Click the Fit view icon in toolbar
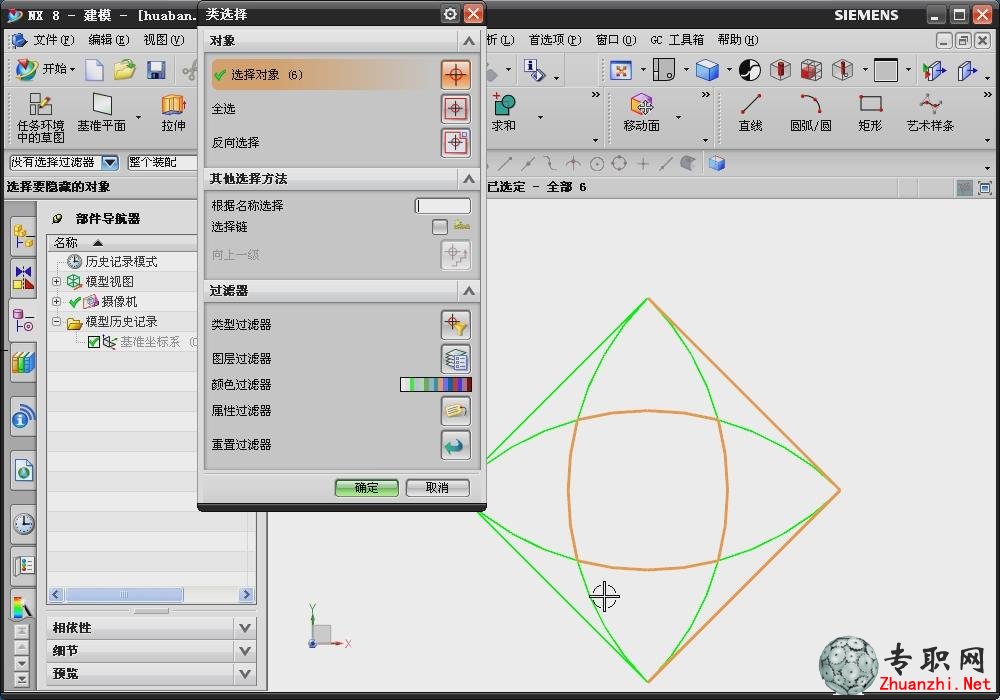Image resolution: width=1000 pixels, height=700 pixels. (x=621, y=70)
